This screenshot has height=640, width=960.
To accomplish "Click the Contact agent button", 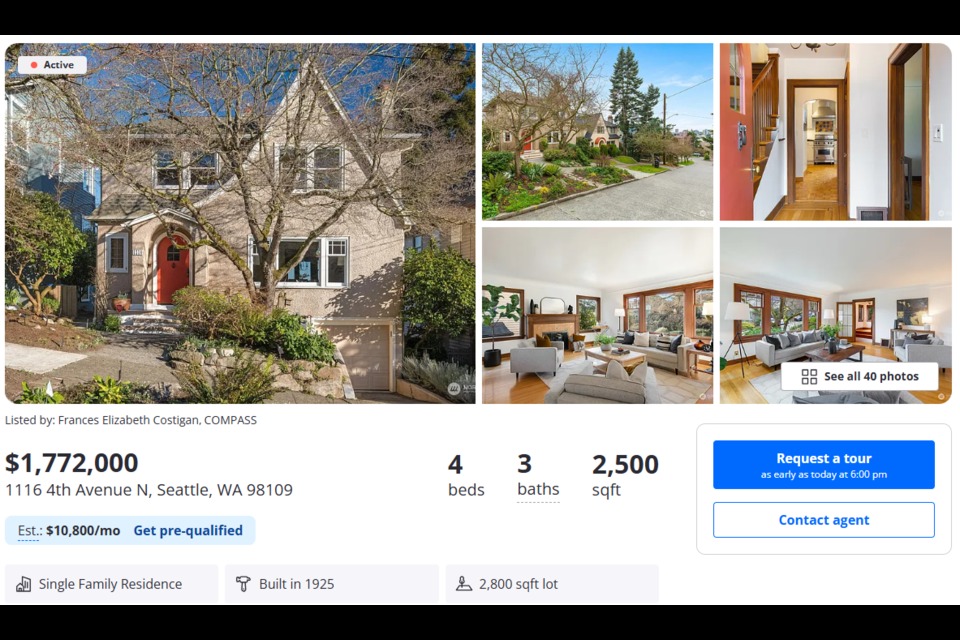I will tap(823, 520).
